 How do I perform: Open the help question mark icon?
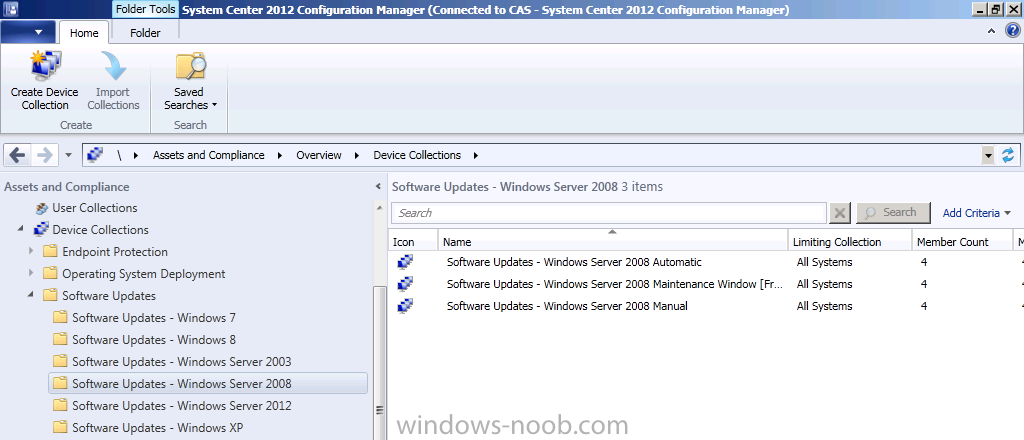(x=1012, y=31)
